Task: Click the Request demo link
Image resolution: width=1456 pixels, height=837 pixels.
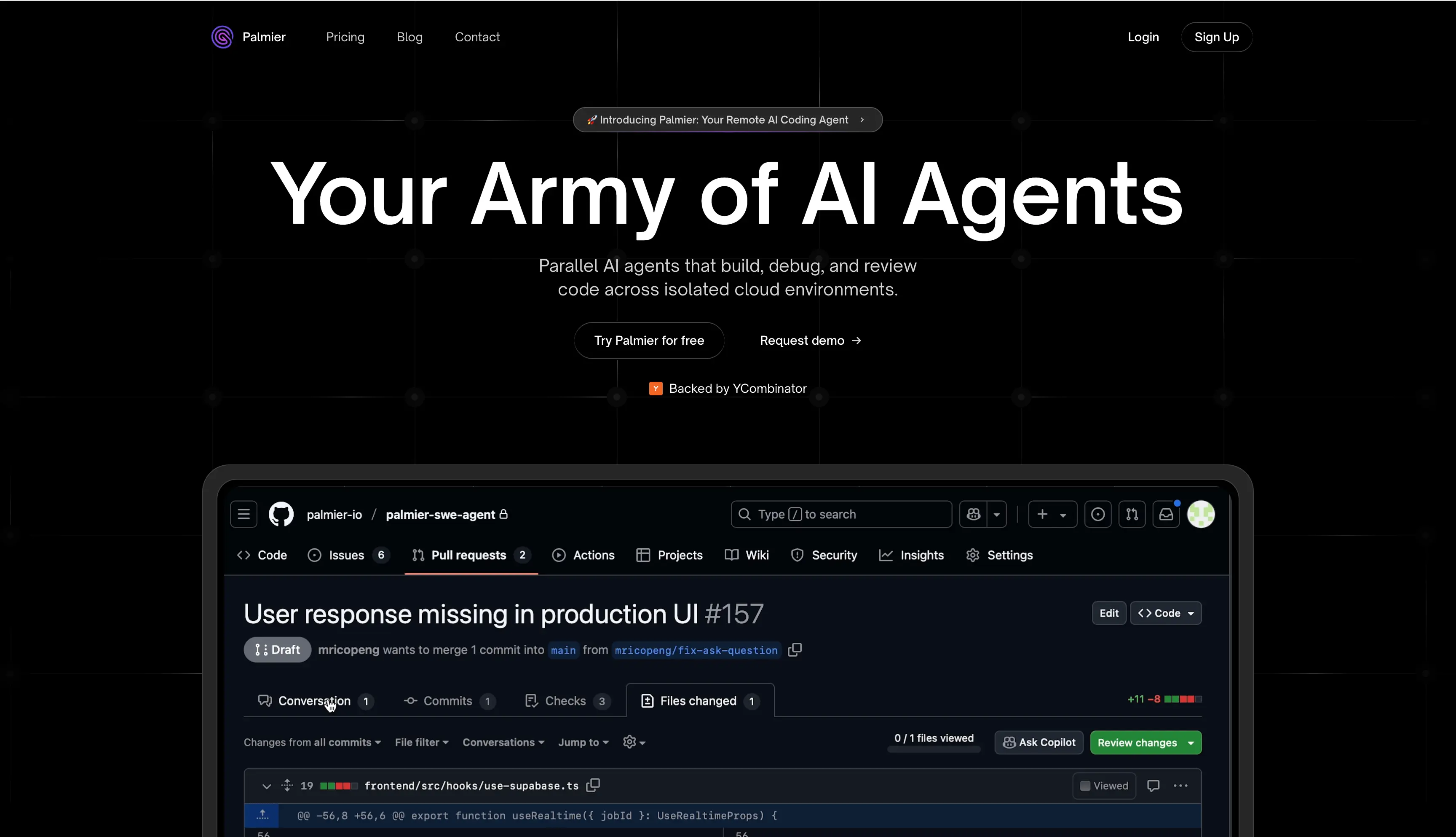Action: tap(810, 340)
